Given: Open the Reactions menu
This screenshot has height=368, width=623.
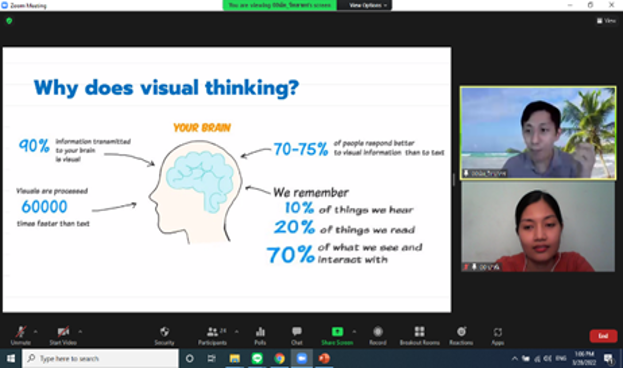Looking at the screenshot, I should click(461, 331).
